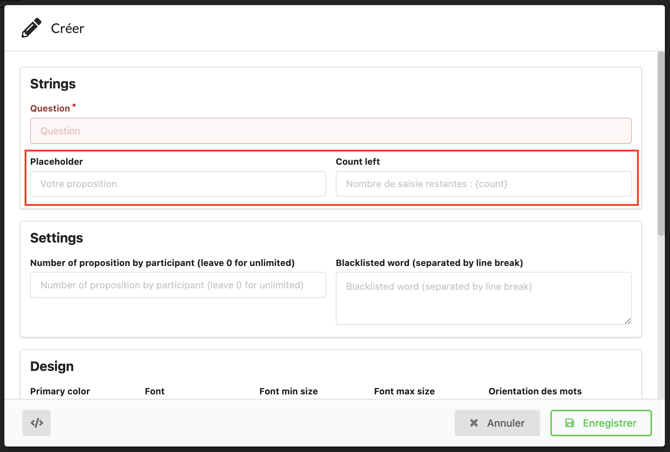Click the Primary color label in Design

[x=60, y=391]
